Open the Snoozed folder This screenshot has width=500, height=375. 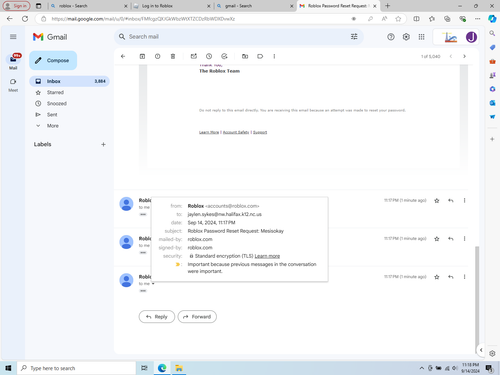57,103
